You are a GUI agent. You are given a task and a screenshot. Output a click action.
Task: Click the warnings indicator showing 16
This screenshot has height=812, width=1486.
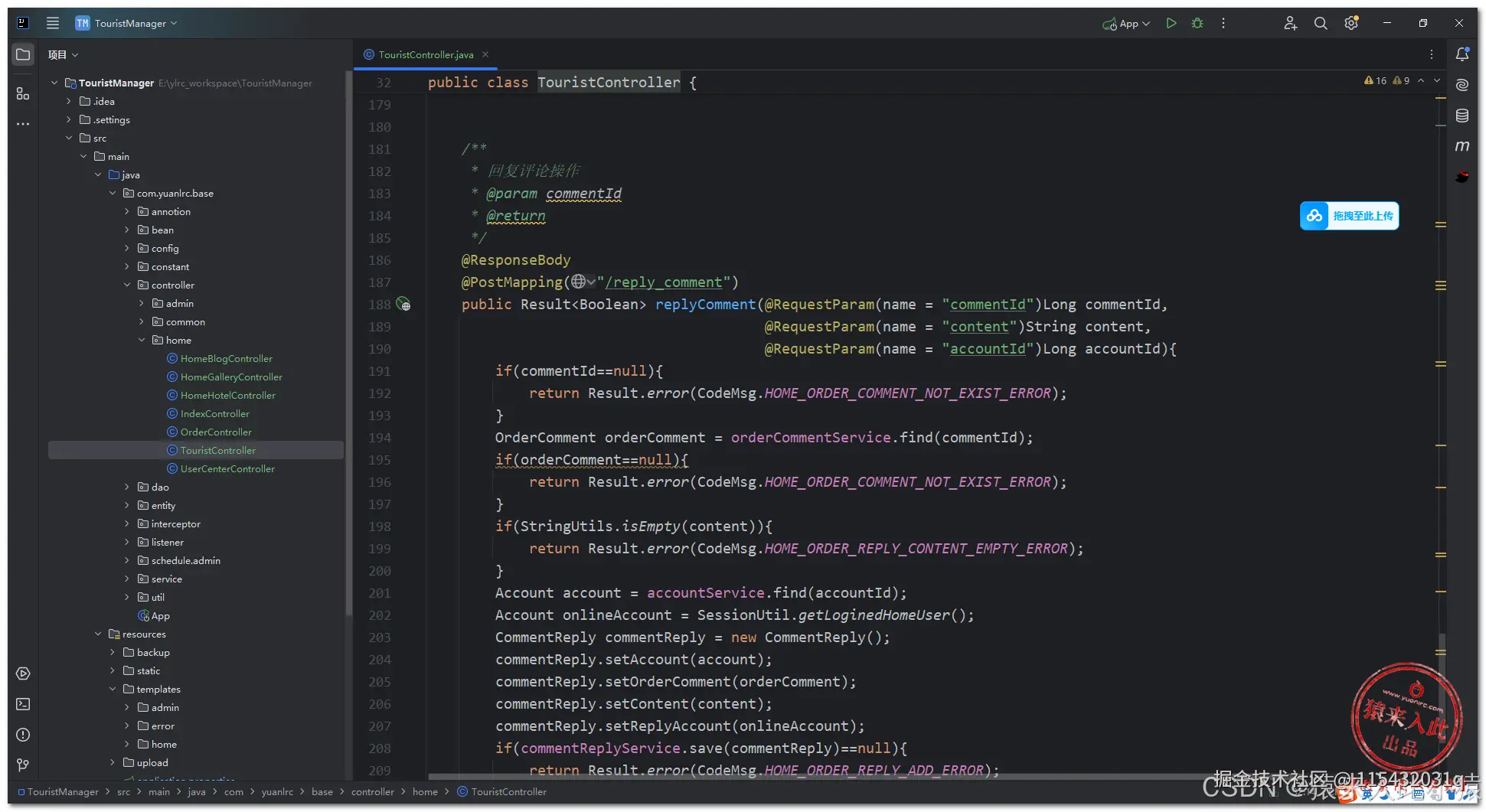[x=1376, y=80]
